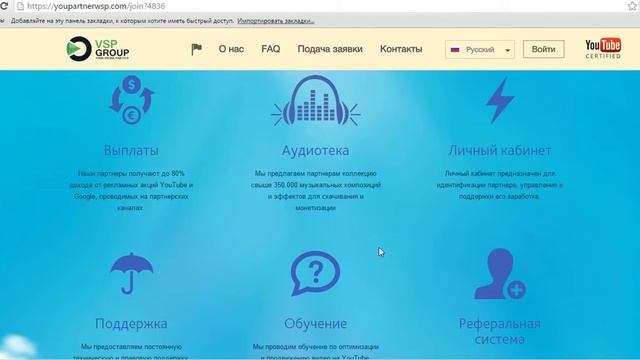This screenshot has height=360, width=640.
Task: Click the lightning bolt icon
Action: tap(500, 100)
